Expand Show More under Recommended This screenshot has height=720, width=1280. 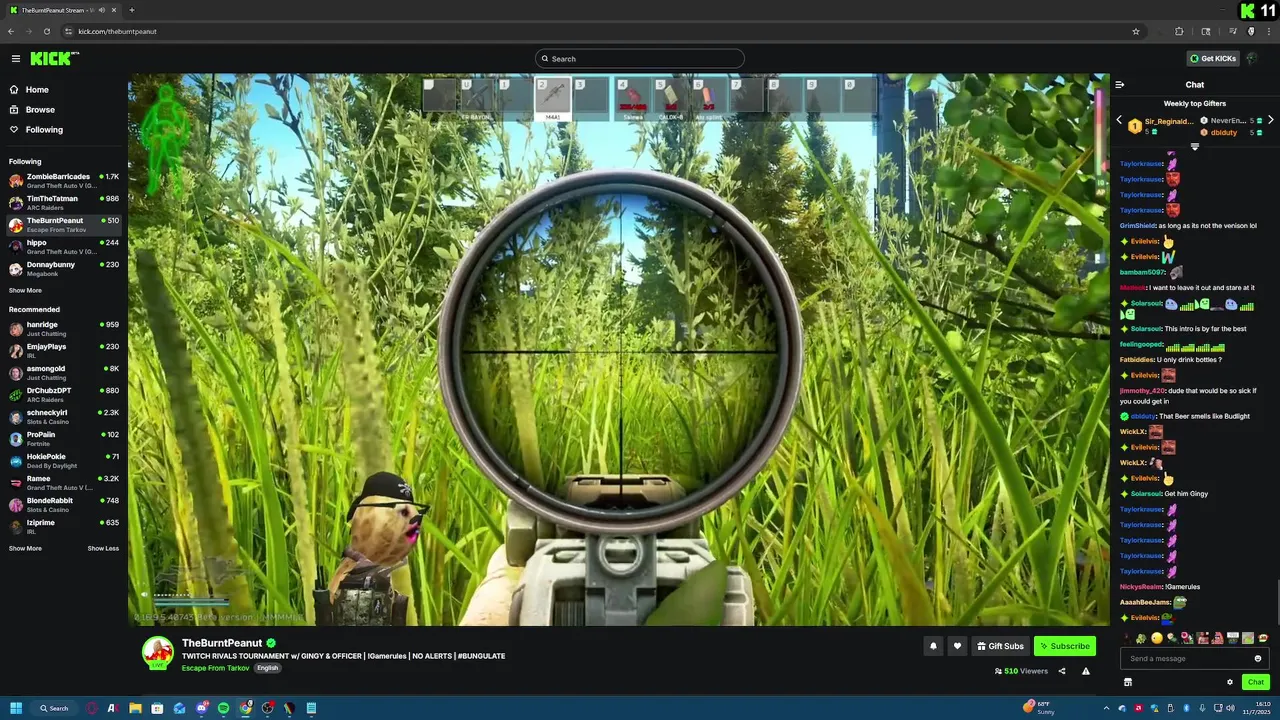(25, 549)
